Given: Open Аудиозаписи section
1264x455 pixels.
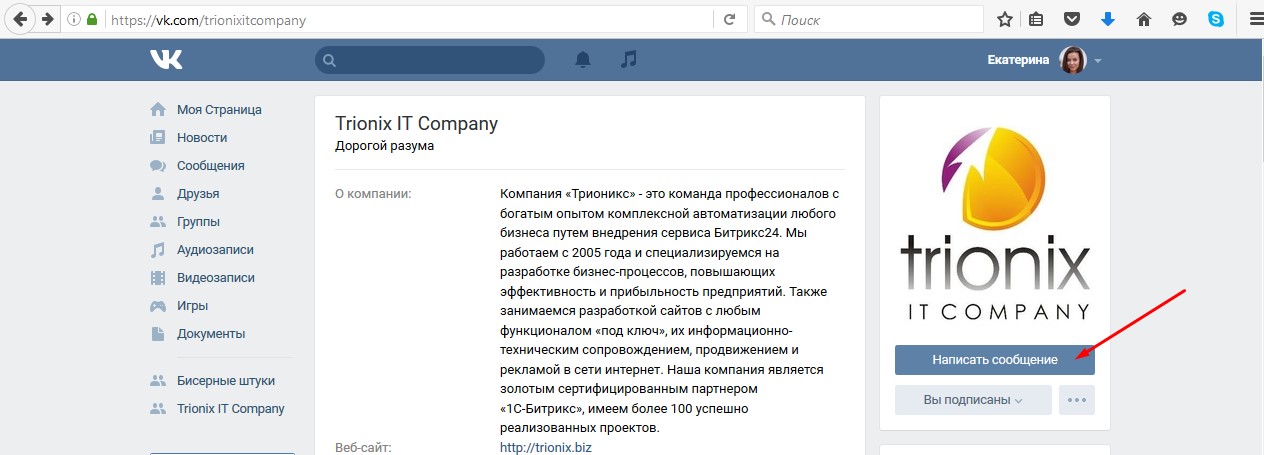Looking at the screenshot, I should coord(215,249).
